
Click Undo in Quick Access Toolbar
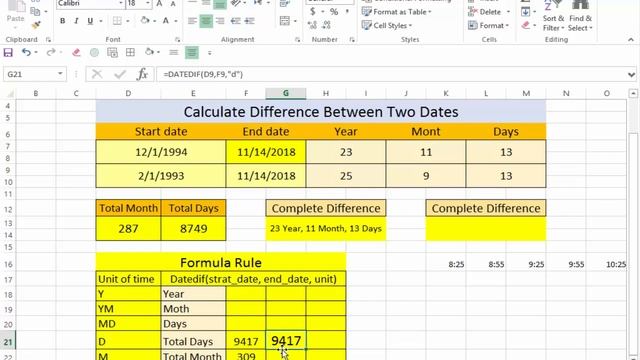point(26,52)
